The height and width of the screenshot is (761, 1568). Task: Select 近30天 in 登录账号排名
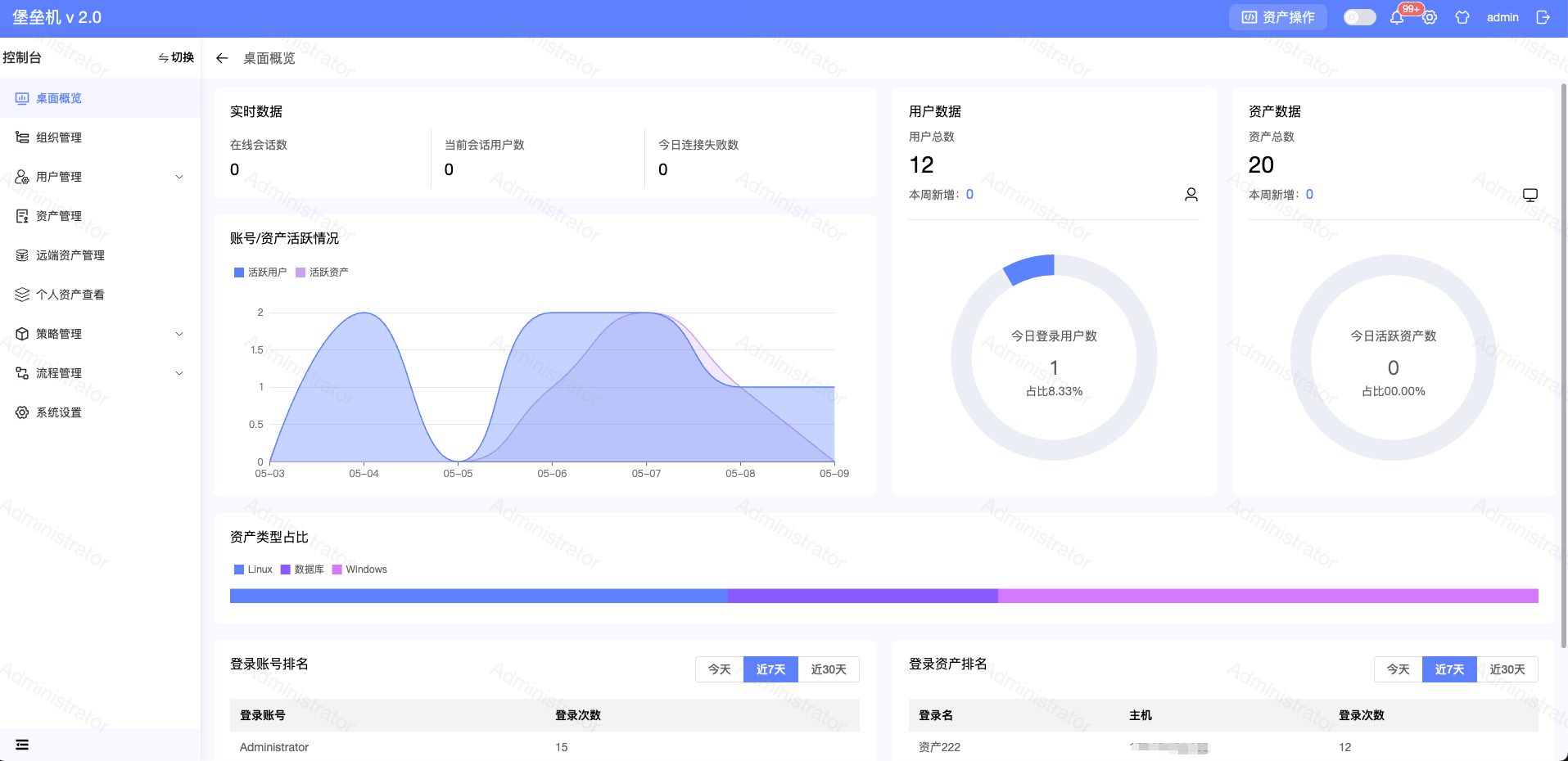829,669
